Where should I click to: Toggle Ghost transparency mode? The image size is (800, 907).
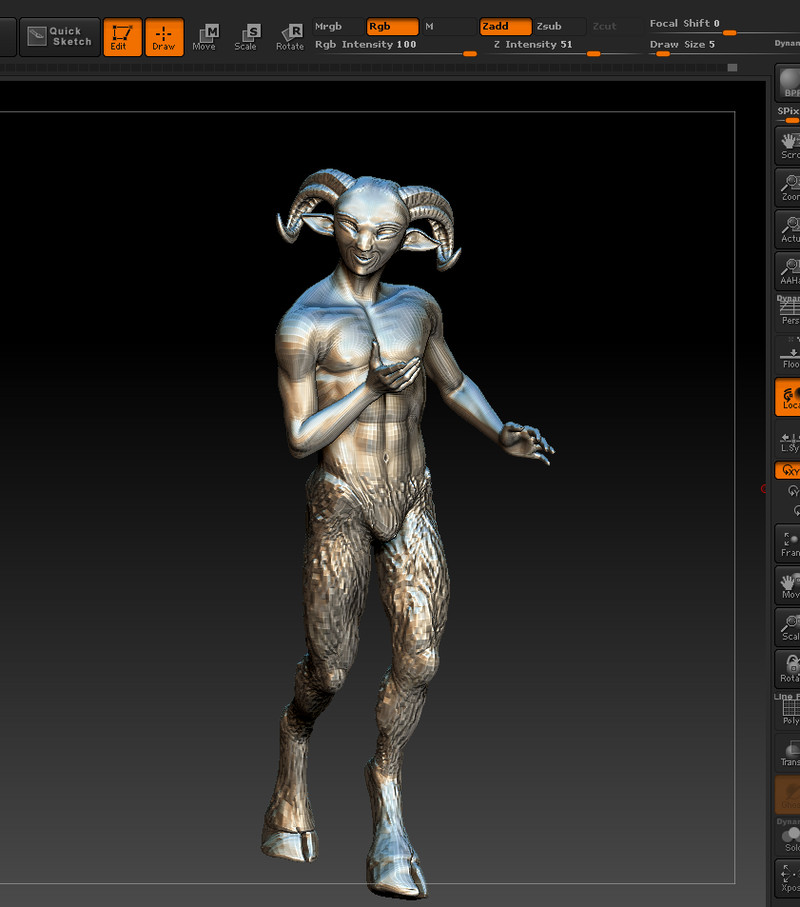point(788,795)
